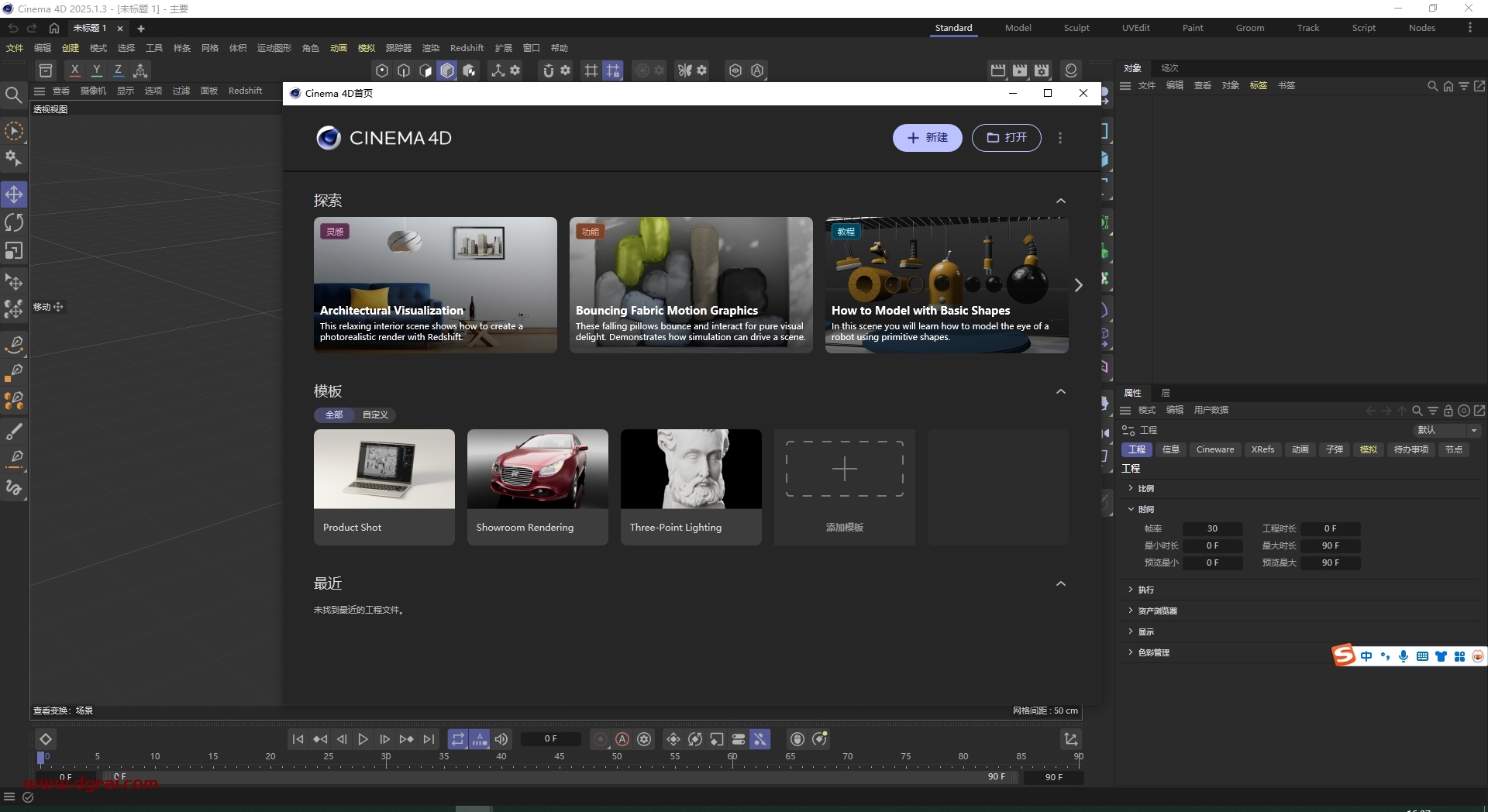
Task: Open search in Object Manager
Action: (1432, 86)
